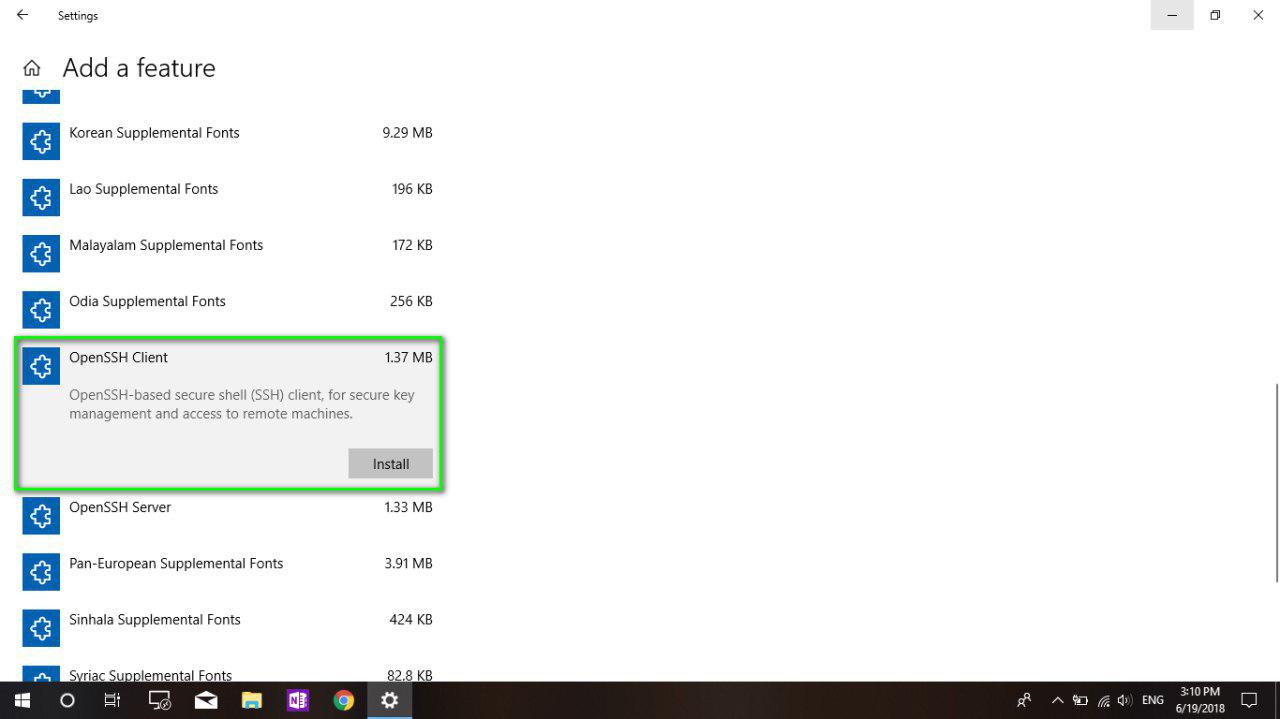Screen dimensions: 1280x719
Task: Open the People icon in system tray
Action: coord(1024,700)
